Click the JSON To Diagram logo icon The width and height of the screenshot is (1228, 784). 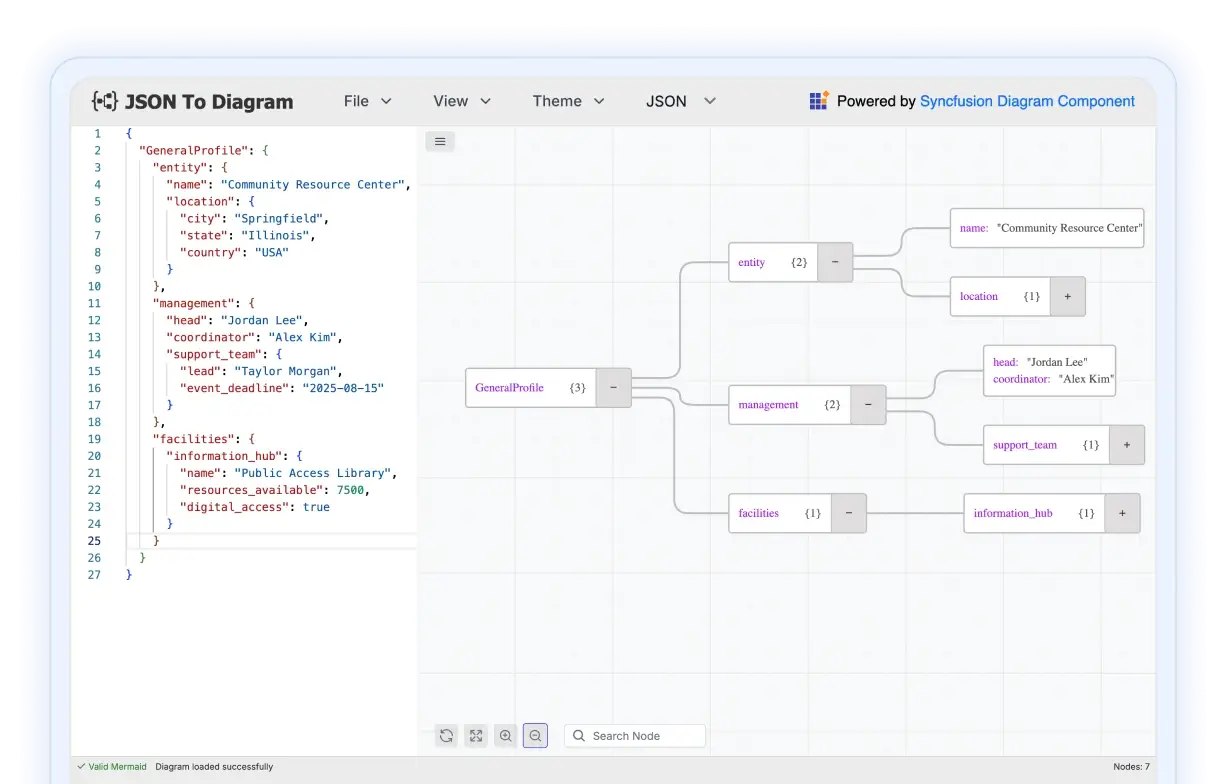105,101
